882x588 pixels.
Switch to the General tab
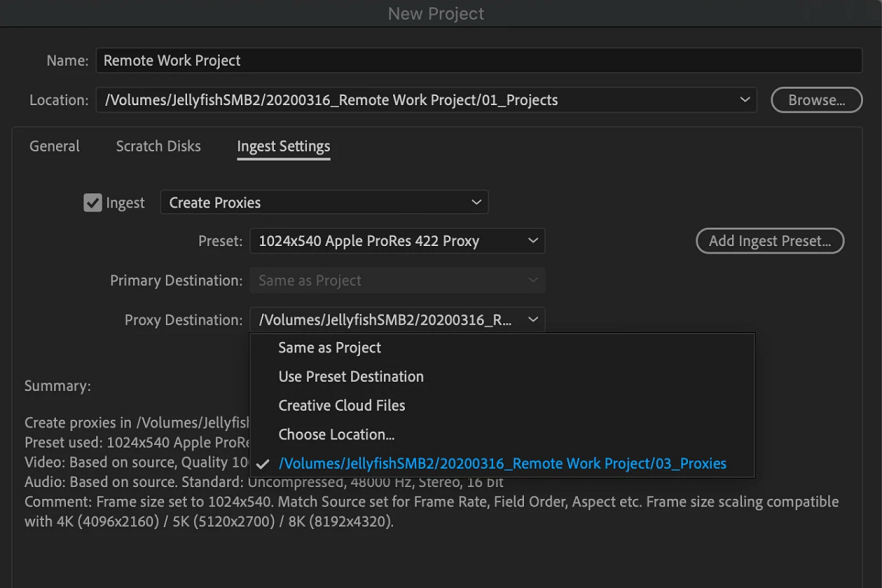(54, 146)
